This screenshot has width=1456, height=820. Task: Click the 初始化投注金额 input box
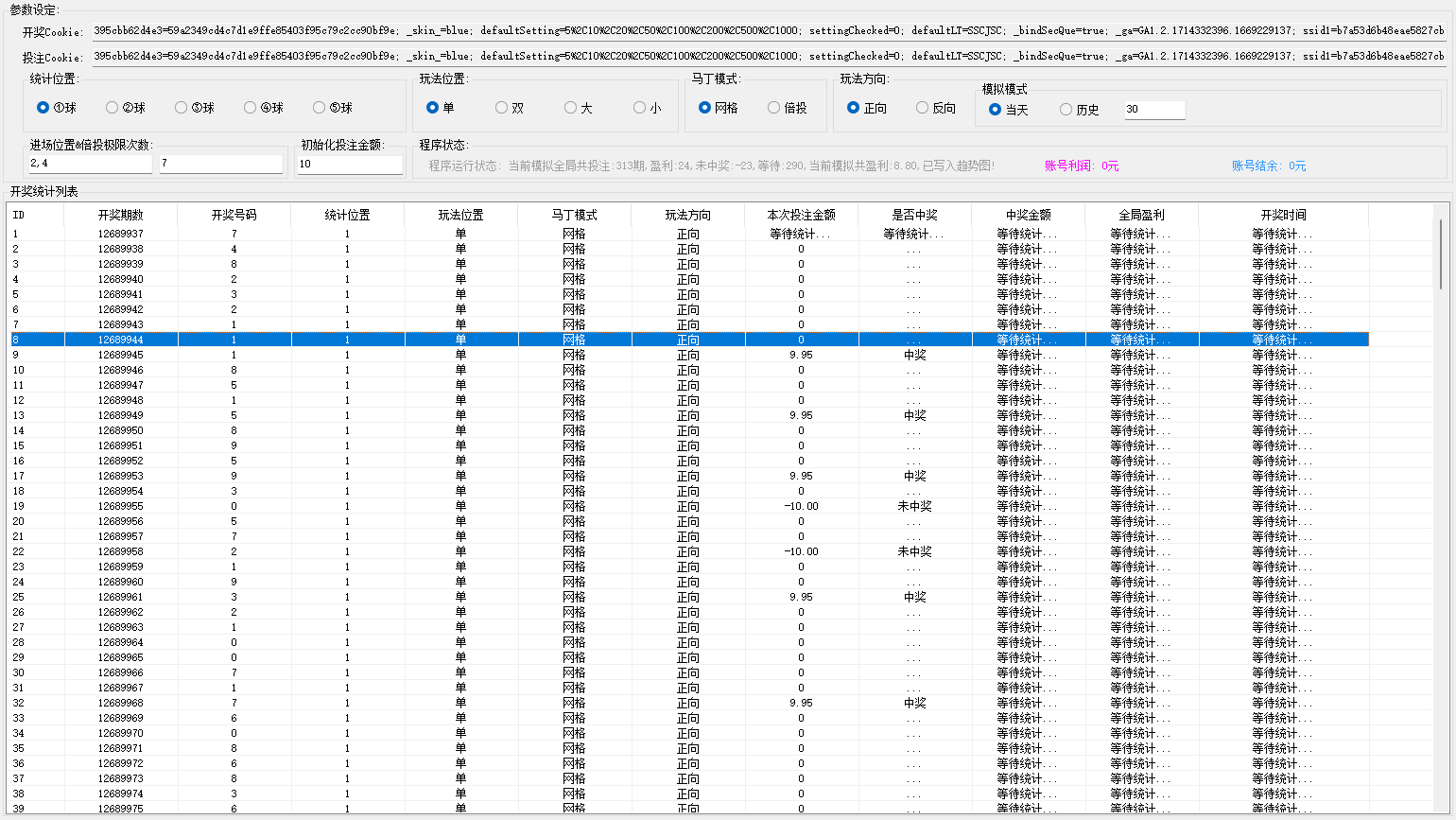point(349,165)
